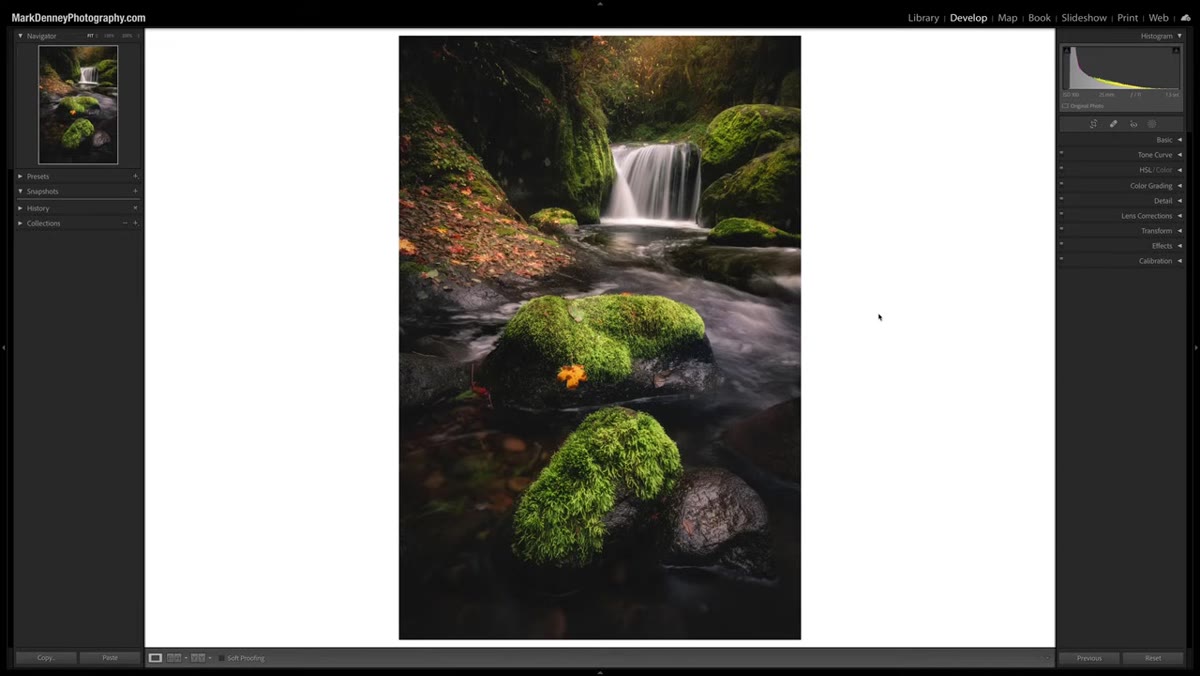Switch to the Slideshow module
1200x676 pixels.
(x=1084, y=18)
